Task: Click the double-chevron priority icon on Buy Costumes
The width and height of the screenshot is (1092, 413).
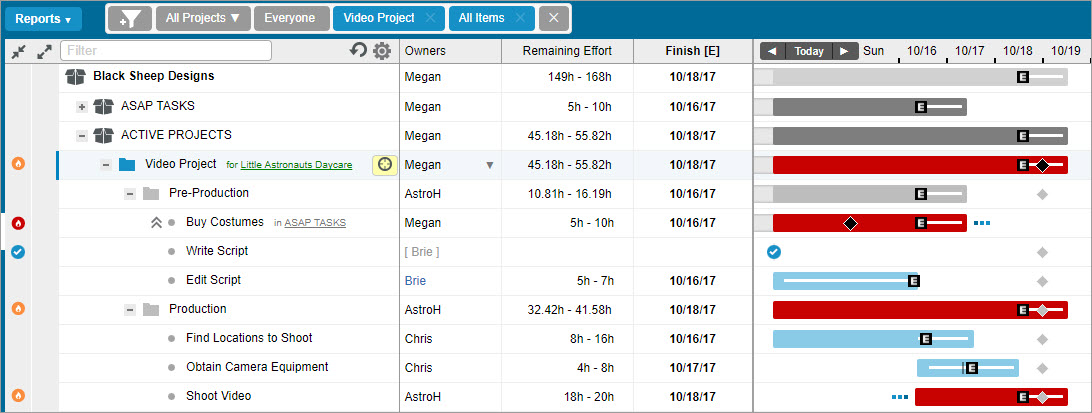Action: 155,223
